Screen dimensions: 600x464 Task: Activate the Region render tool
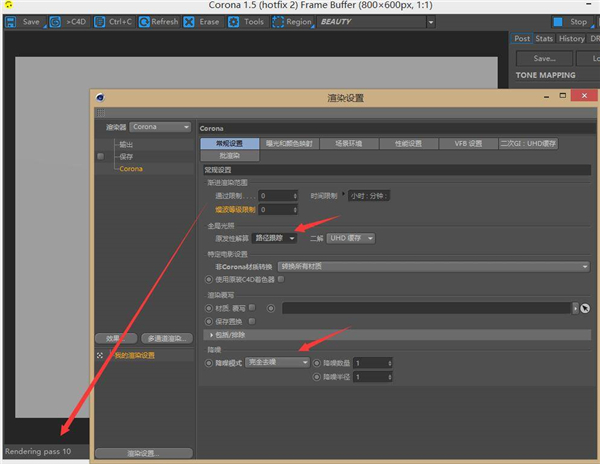pos(292,21)
